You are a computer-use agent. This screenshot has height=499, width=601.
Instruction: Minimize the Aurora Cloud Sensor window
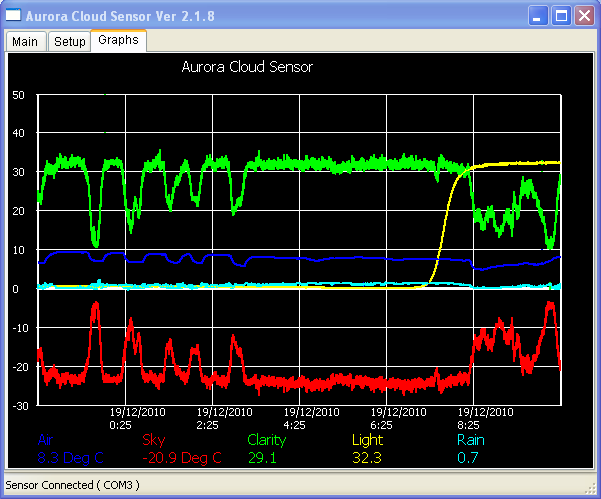tap(538, 15)
